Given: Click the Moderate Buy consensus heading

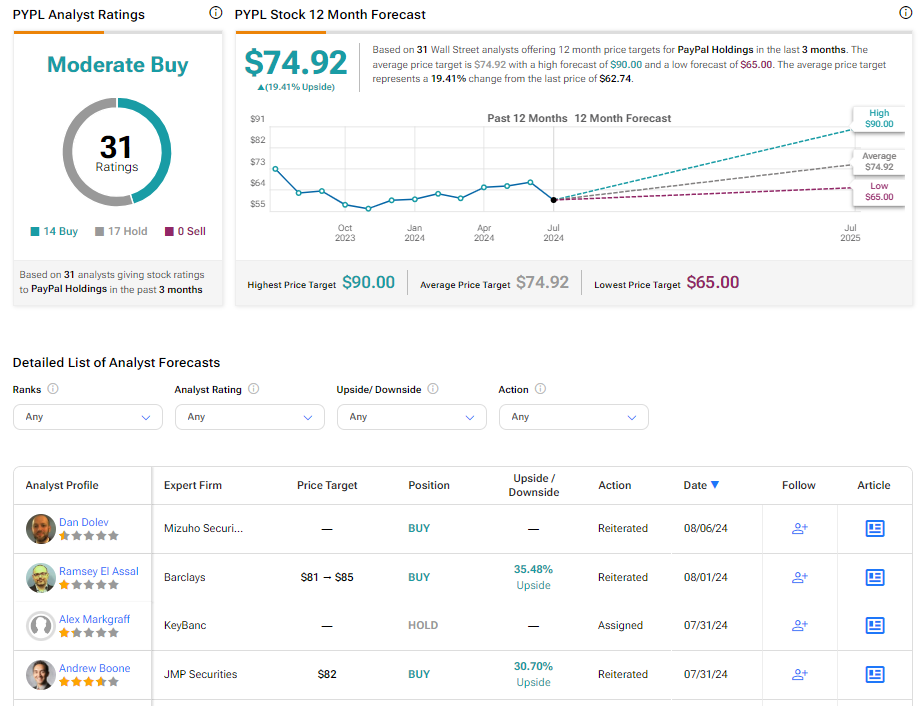Looking at the screenshot, I should point(118,64).
